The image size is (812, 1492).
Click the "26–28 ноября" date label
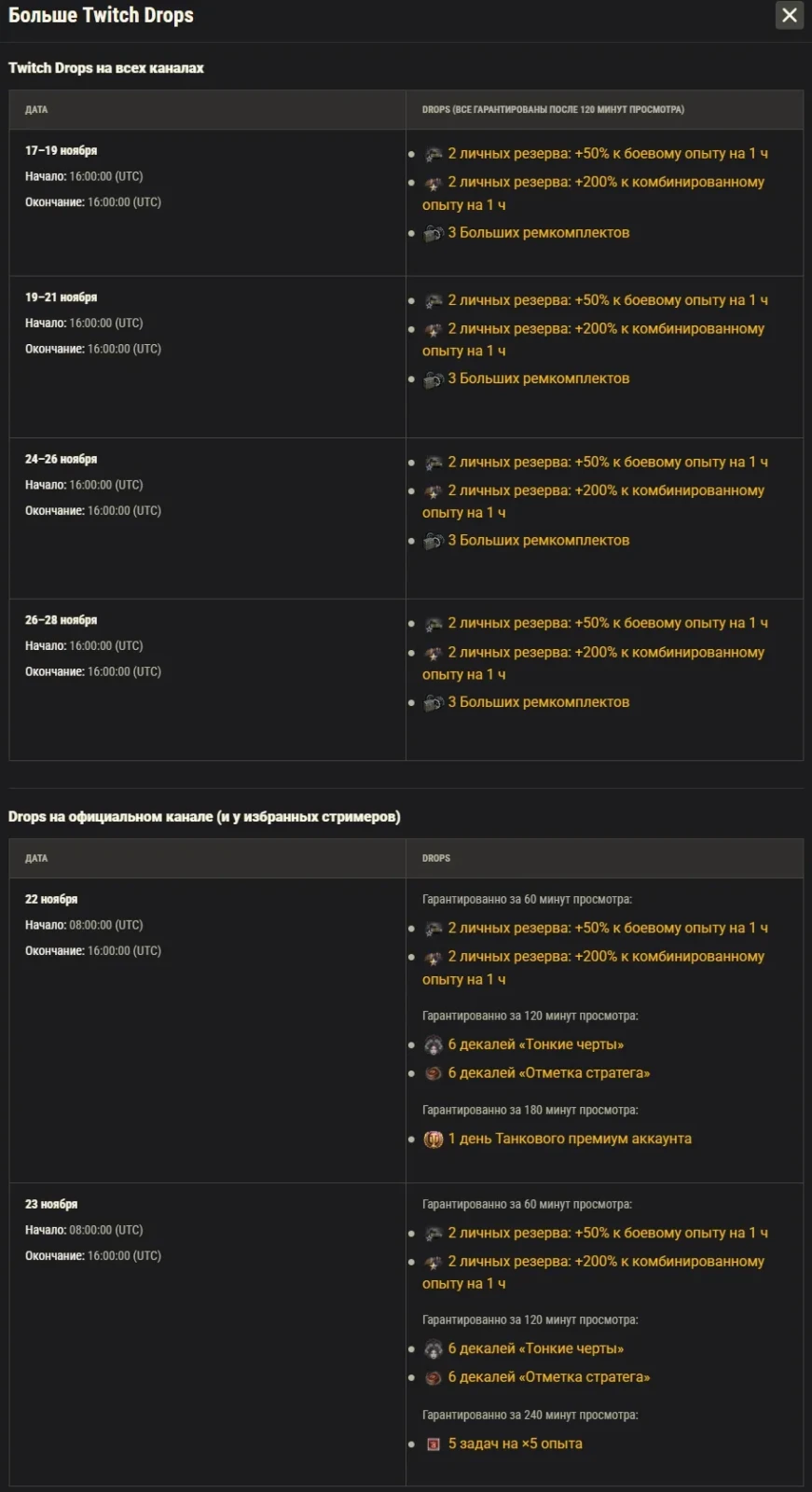pyautogui.click(x=61, y=620)
